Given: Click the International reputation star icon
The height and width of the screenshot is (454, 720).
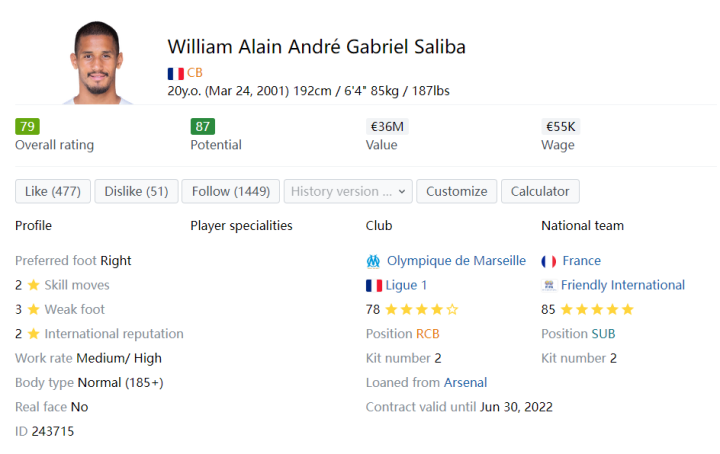Looking at the screenshot, I should click(33, 334).
